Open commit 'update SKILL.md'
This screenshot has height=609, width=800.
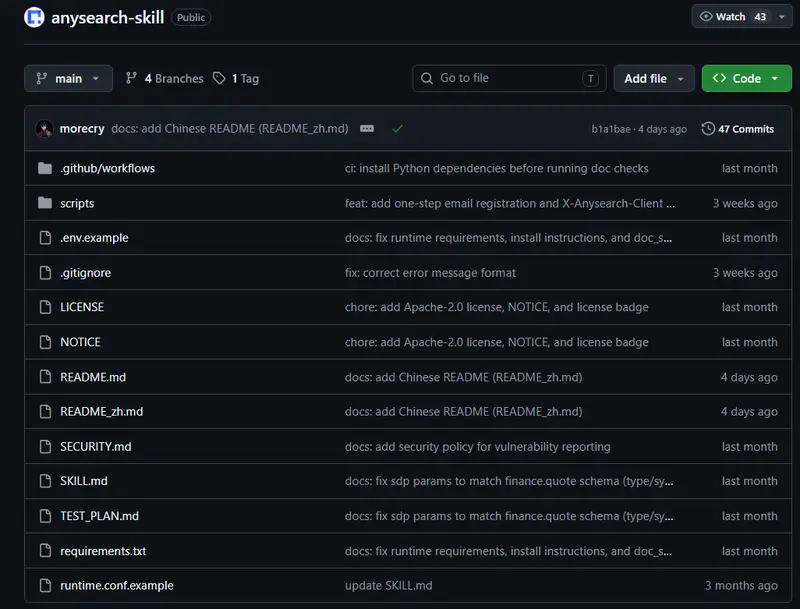[388, 586]
